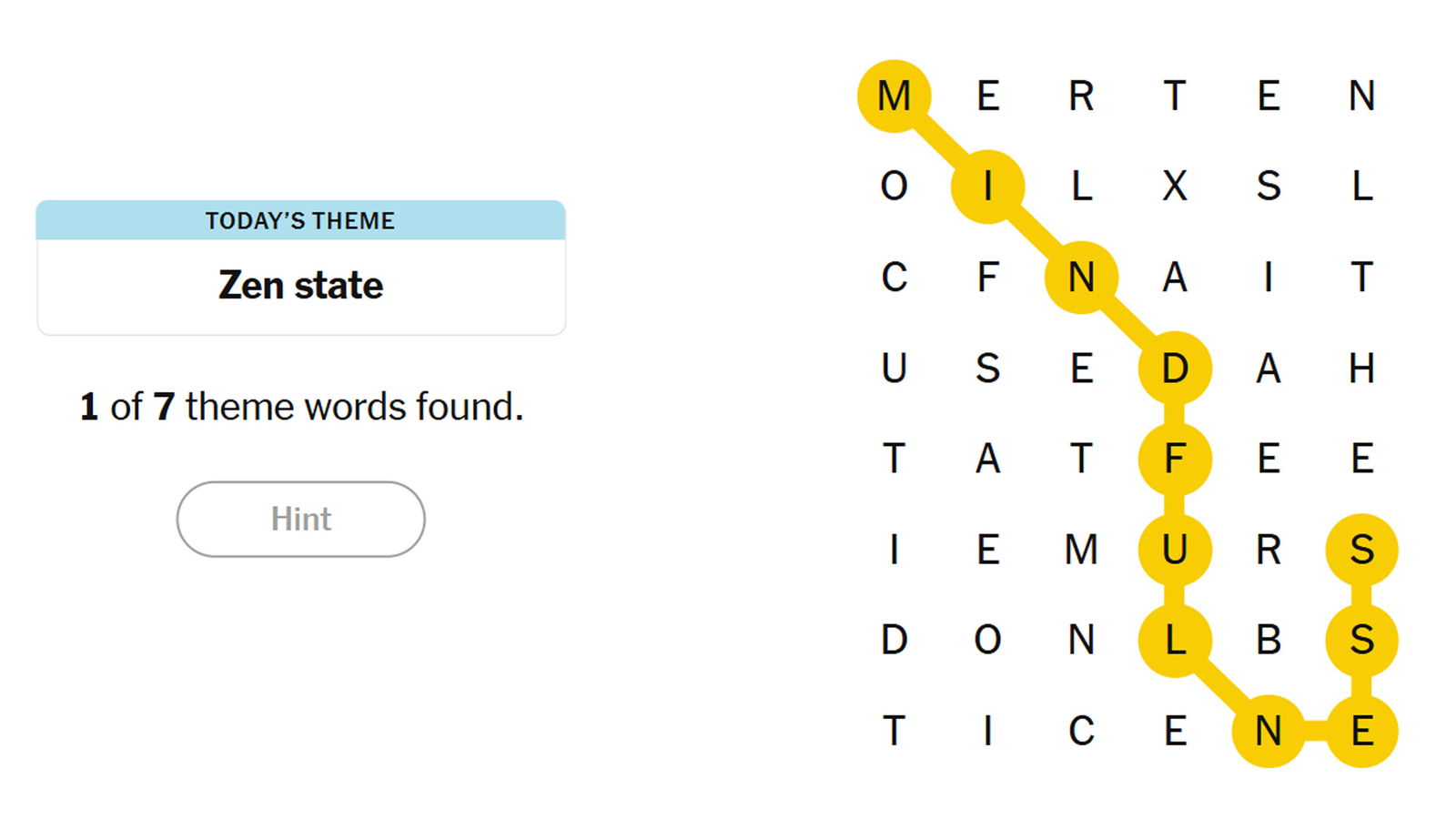Tap highlighted N between highlighted I and D

click(x=1081, y=278)
